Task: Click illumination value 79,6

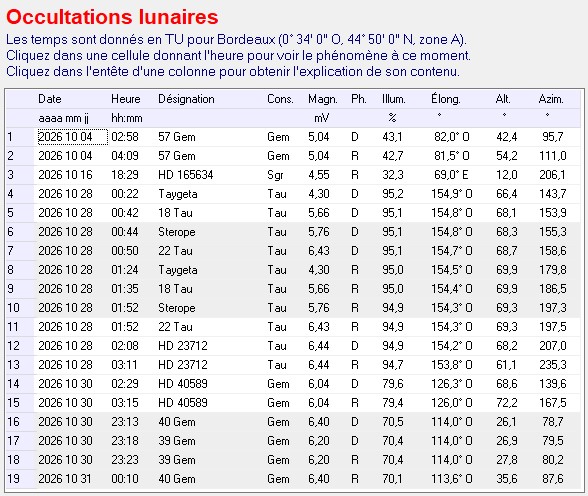Action: coord(393,384)
